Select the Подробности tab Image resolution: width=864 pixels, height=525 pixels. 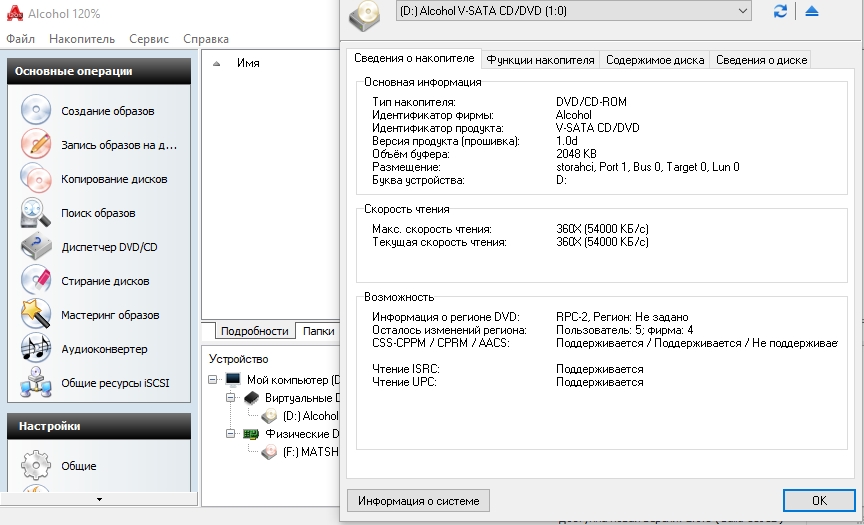pos(255,331)
